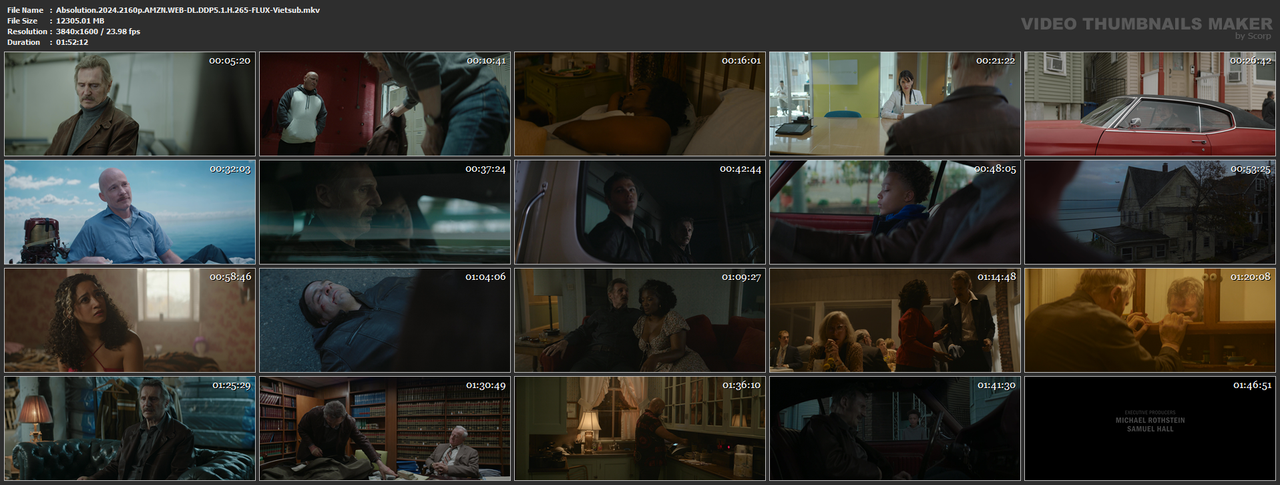
Task: Select the thumbnail stamped 00:26:42
Action: pyautogui.click(x=1150, y=104)
